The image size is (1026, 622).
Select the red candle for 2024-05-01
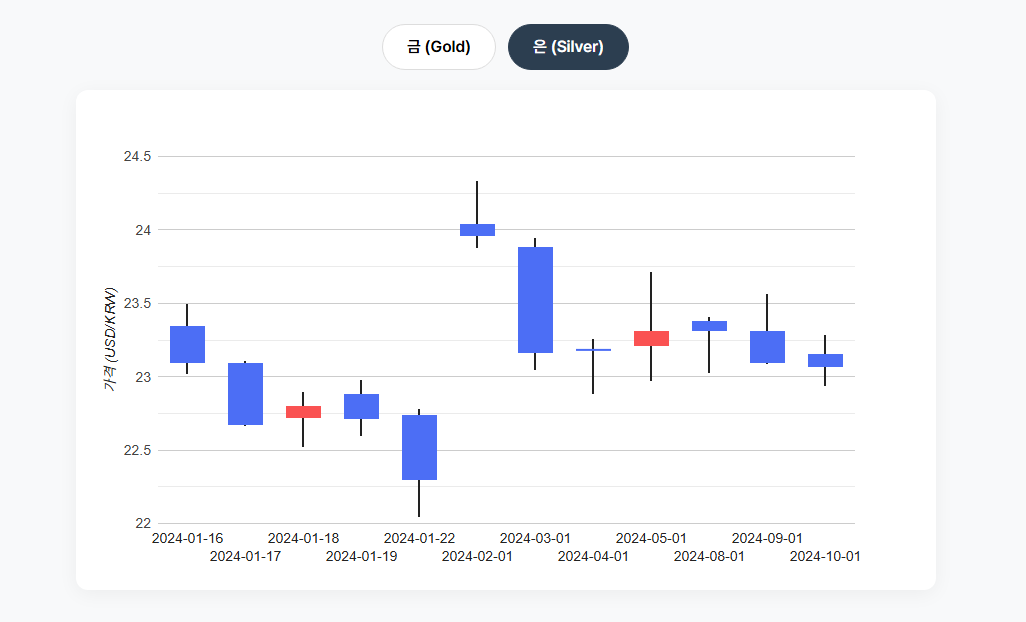click(x=651, y=338)
